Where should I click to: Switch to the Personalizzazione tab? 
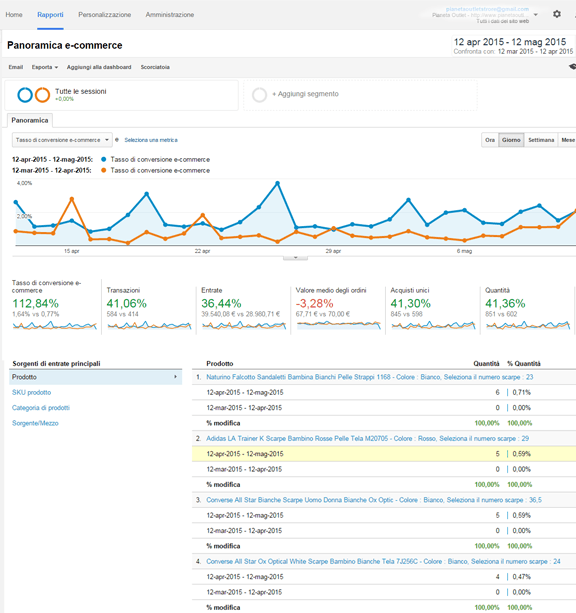(104, 14)
